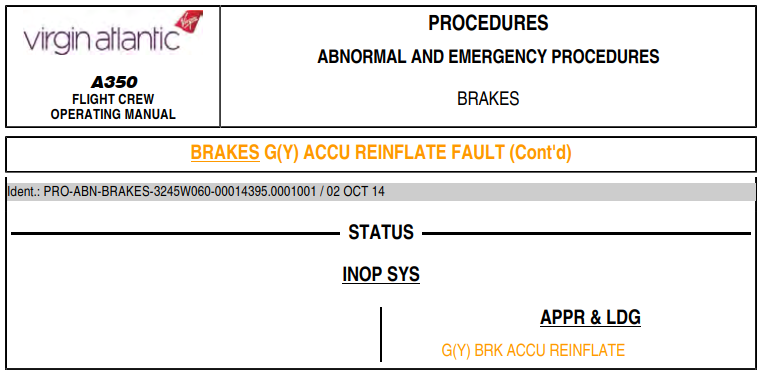
Task: Click the underlined orange BRAKES link
Action: pyautogui.click(x=225, y=153)
